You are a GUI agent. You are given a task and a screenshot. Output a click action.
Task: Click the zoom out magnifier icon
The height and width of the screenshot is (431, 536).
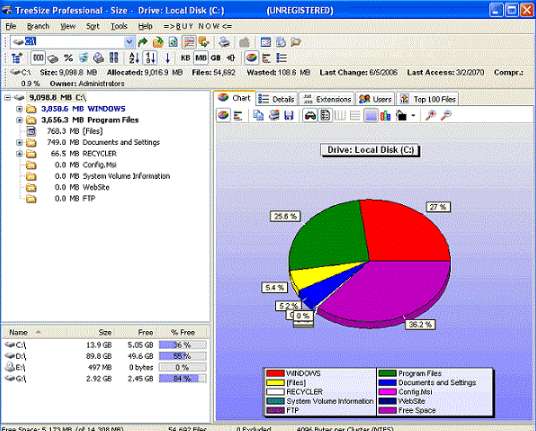(x=446, y=115)
